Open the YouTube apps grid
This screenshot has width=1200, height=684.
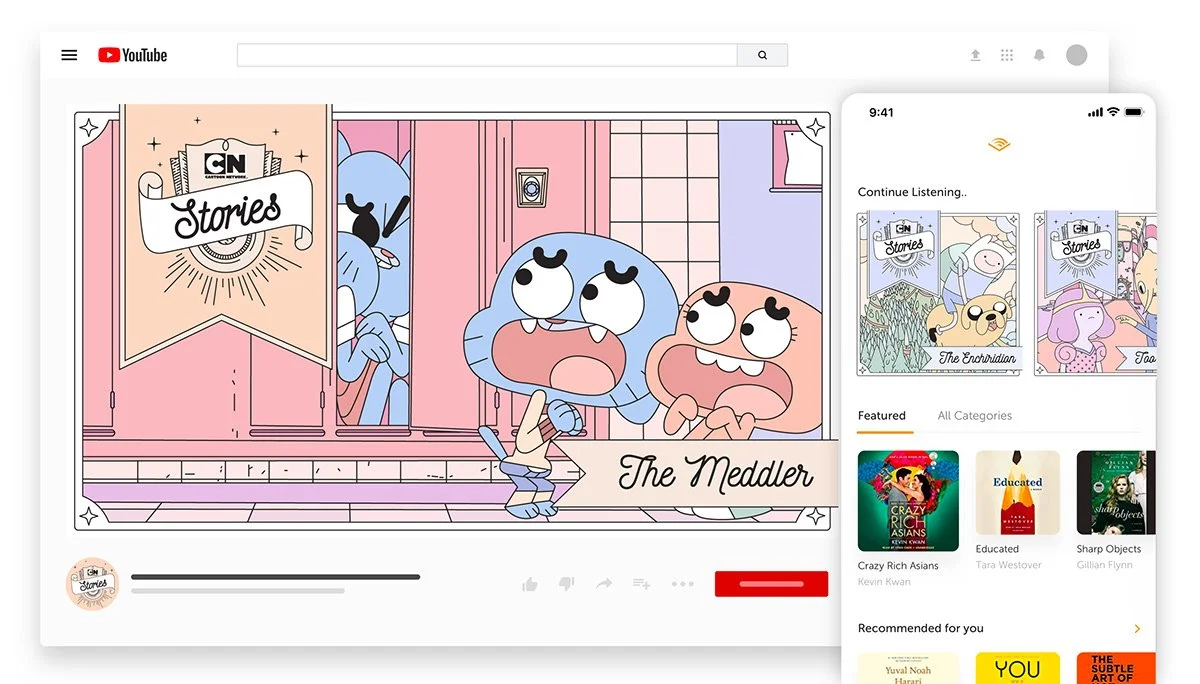[1007, 55]
